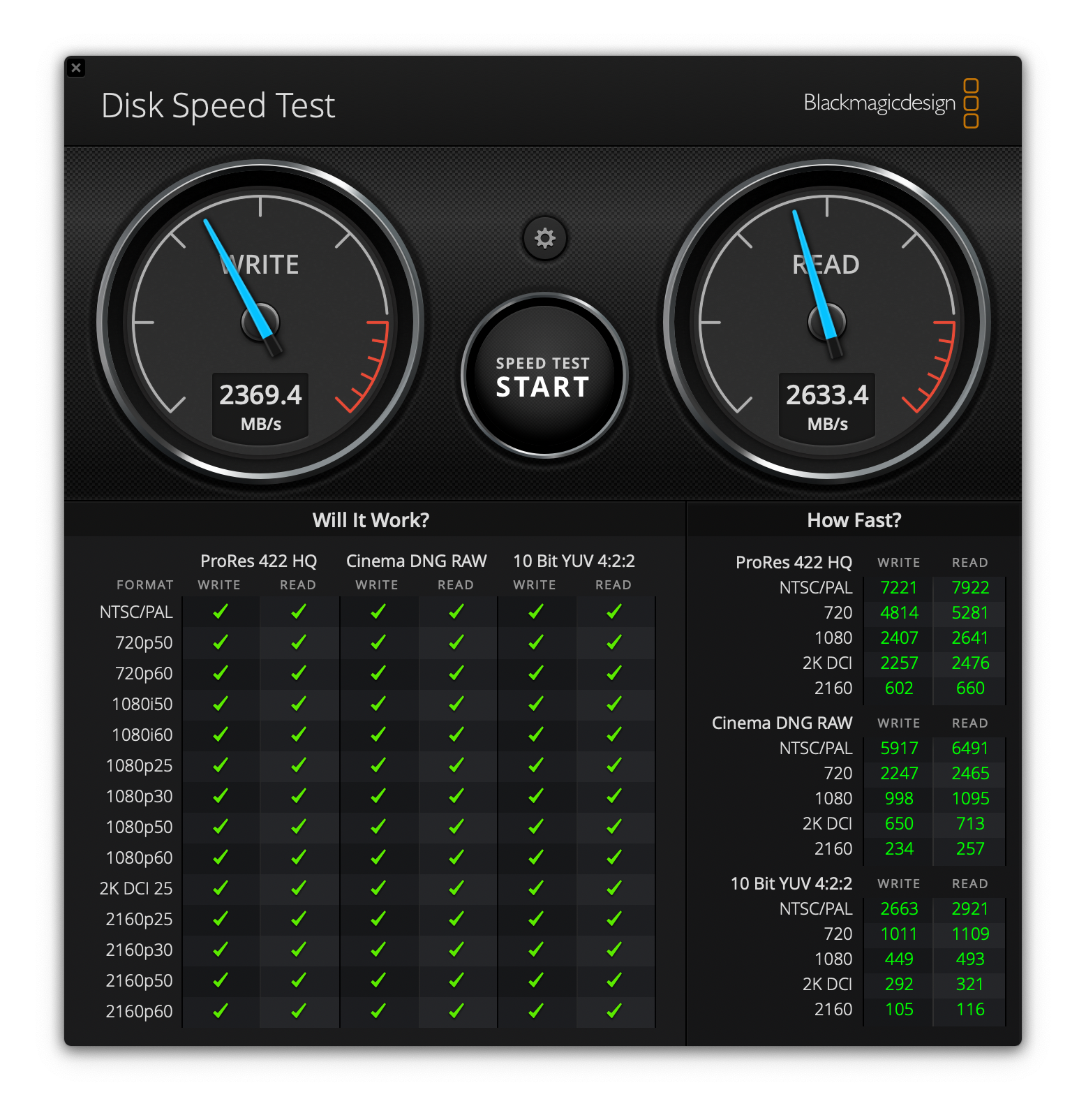The image size is (1086, 1120).
Task: Click 2160p50 ProRes read checkmark
Action: pos(299,980)
